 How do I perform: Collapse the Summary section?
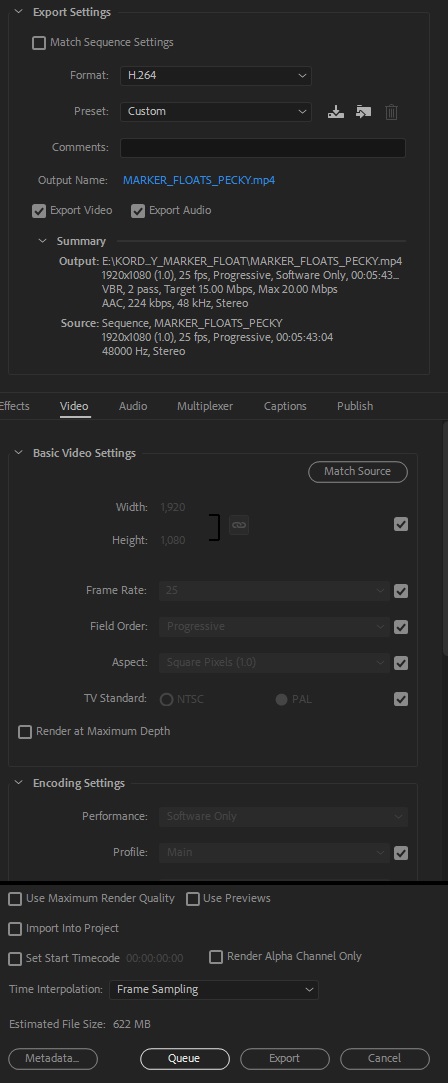[x=43, y=241]
